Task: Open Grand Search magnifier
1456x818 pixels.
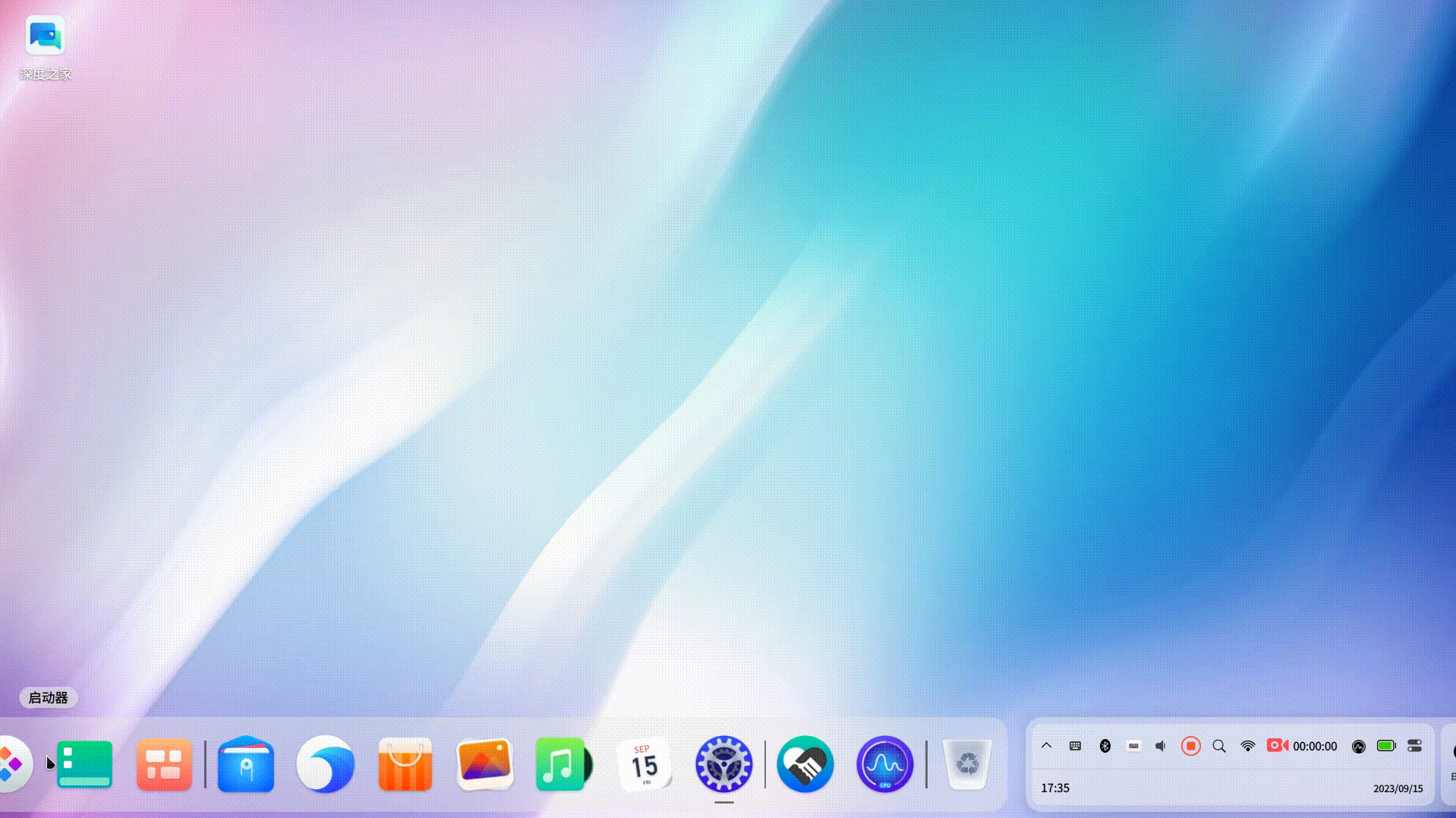Action: click(x=1218, y=746)
